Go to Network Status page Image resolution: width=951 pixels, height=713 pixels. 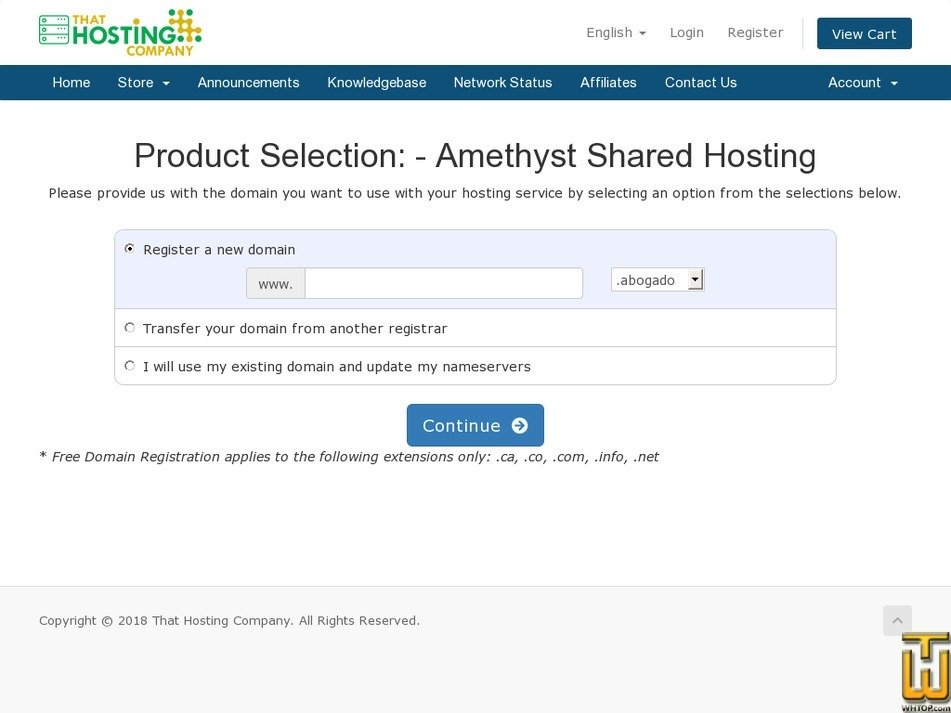click(503, 83)
